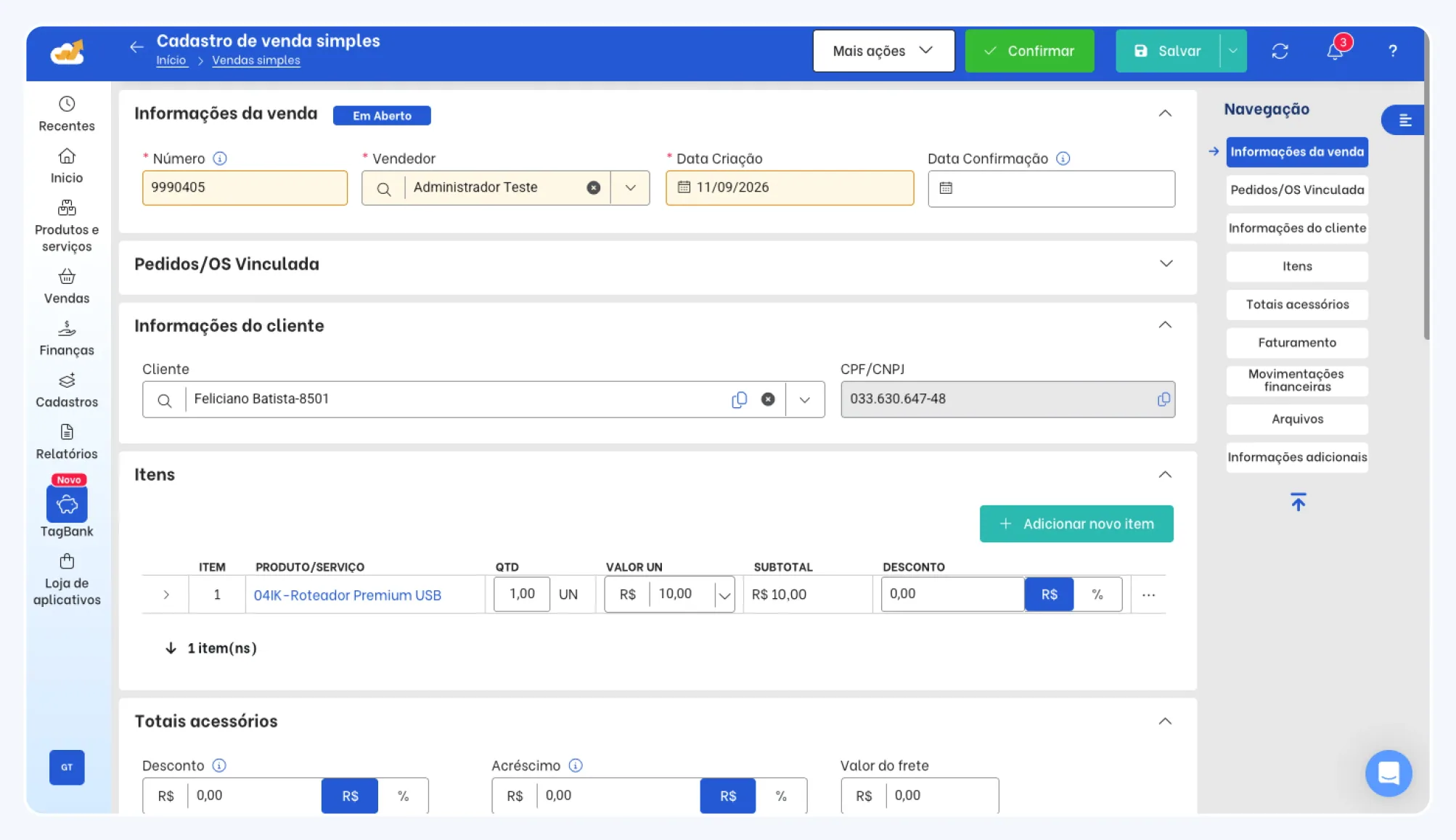Click the GT user avatar badge
This screenshot has height=840, width=1456.
pos(67,767)
